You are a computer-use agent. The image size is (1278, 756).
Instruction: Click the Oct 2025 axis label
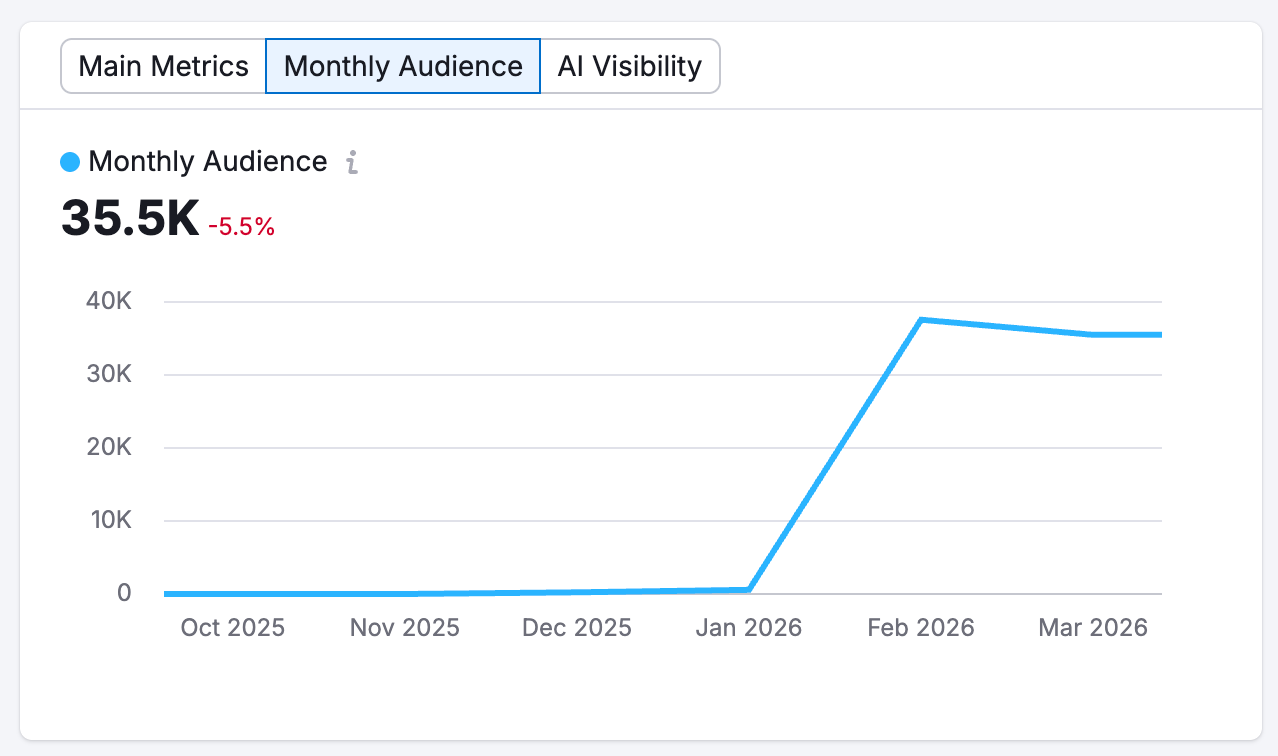(x=232, y=627)
